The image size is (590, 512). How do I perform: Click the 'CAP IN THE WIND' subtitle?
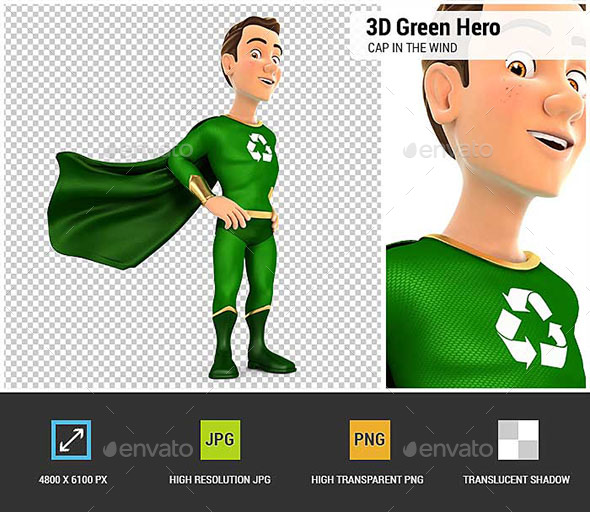click(x=412, y=48)
